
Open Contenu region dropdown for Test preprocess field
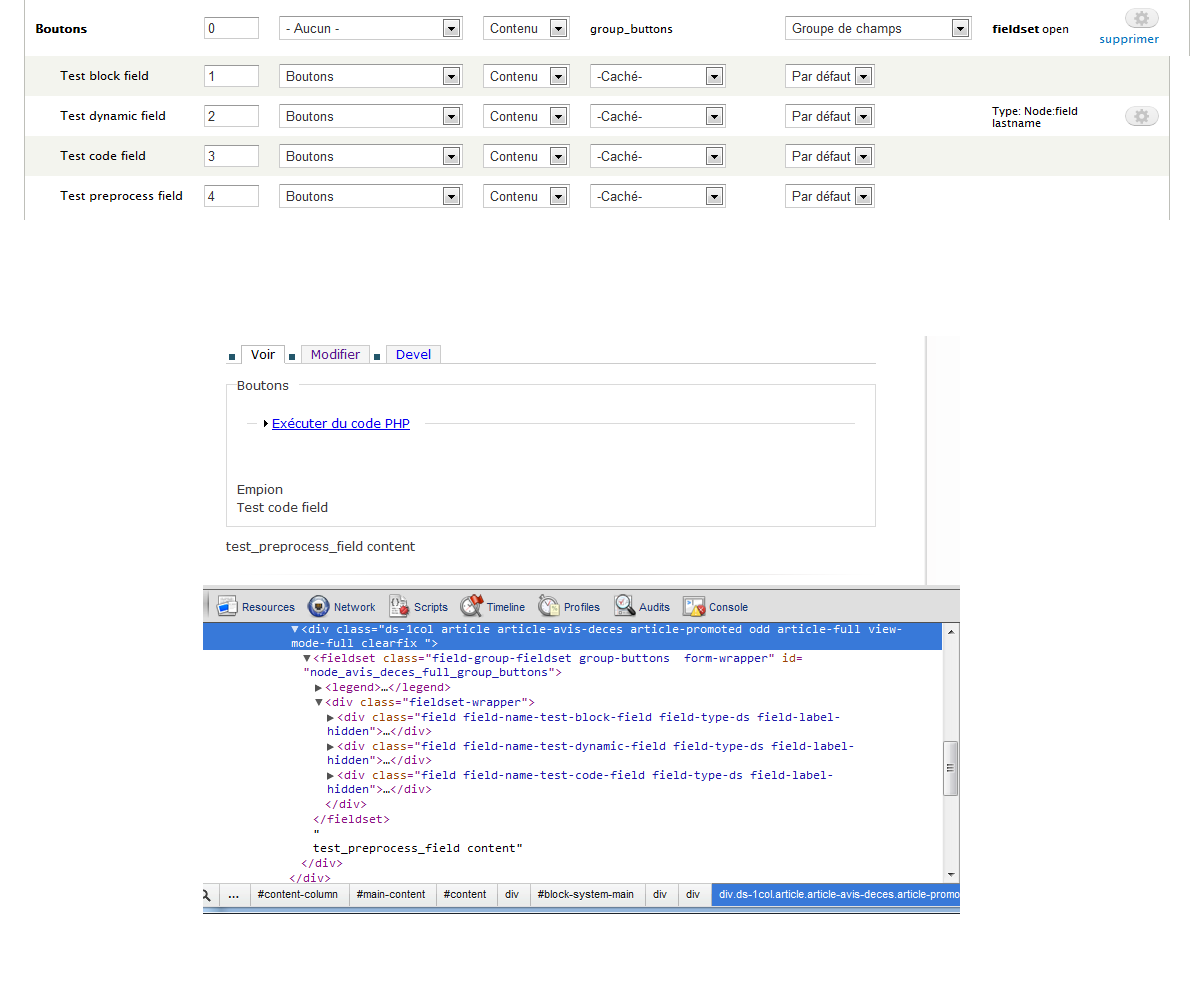point(526,196)
